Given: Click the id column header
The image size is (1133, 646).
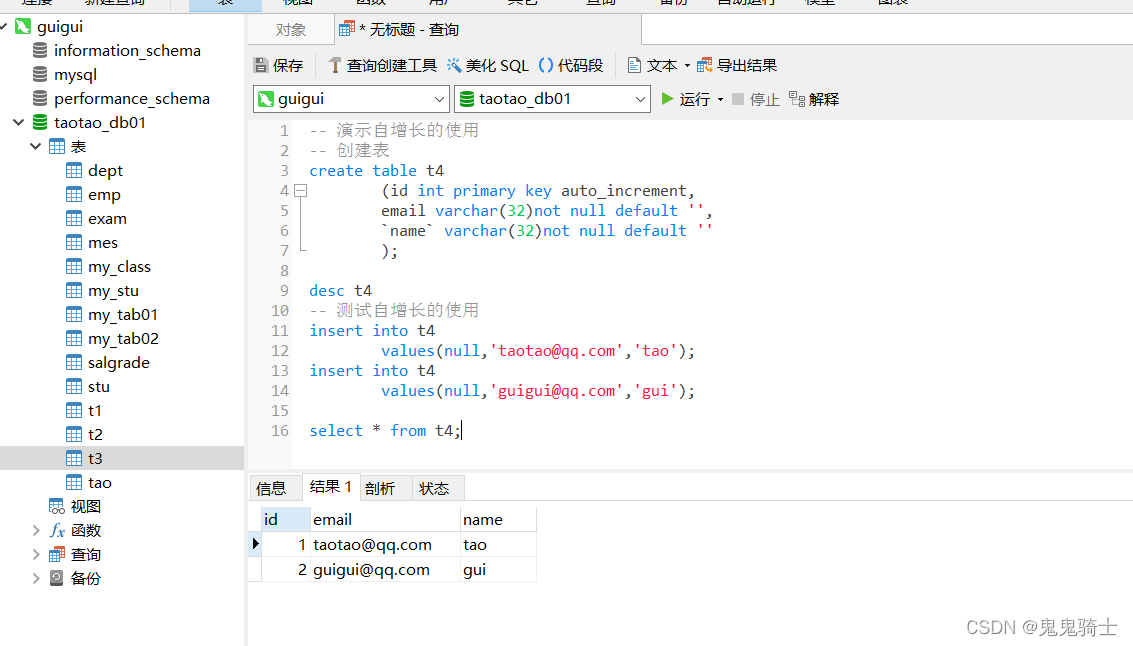Looking at the screenshot, I should 285,520.
